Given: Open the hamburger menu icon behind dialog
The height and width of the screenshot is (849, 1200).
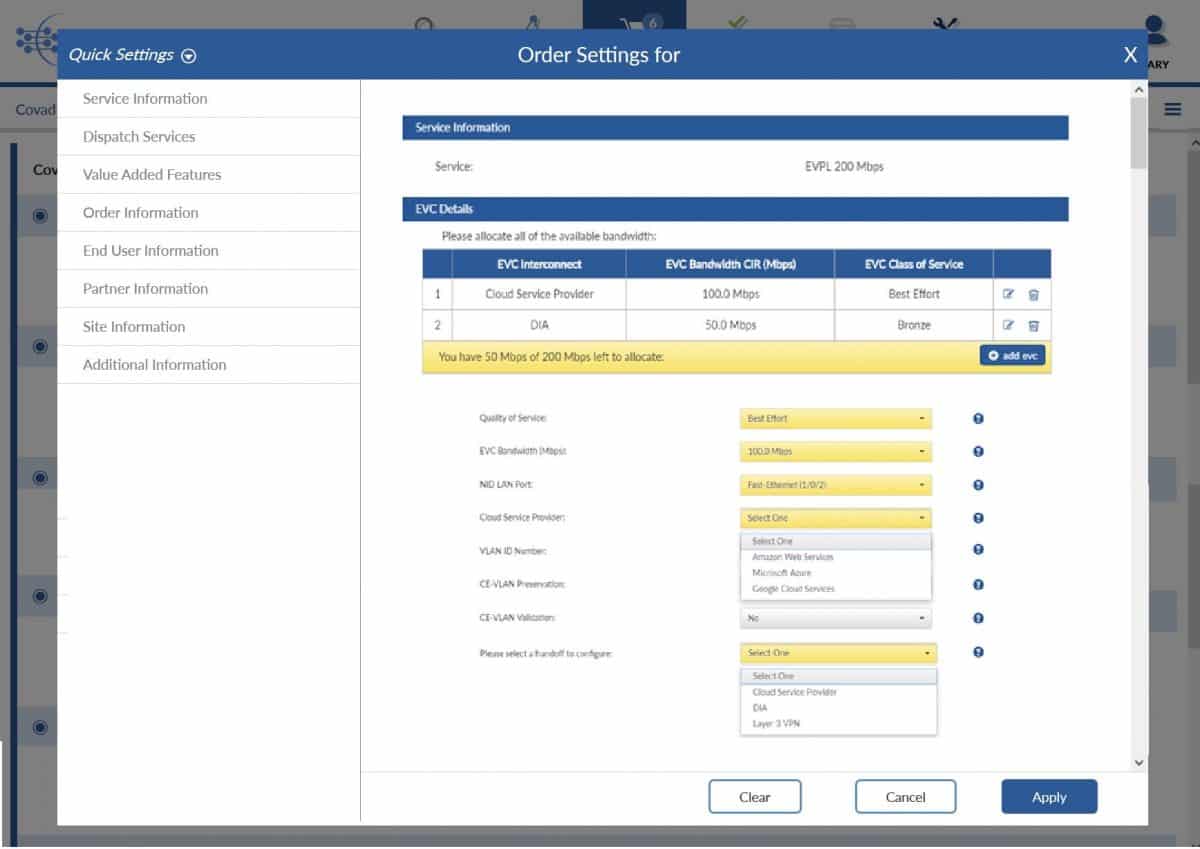Looking at the screenshot, I should (x=1172, y=109).
